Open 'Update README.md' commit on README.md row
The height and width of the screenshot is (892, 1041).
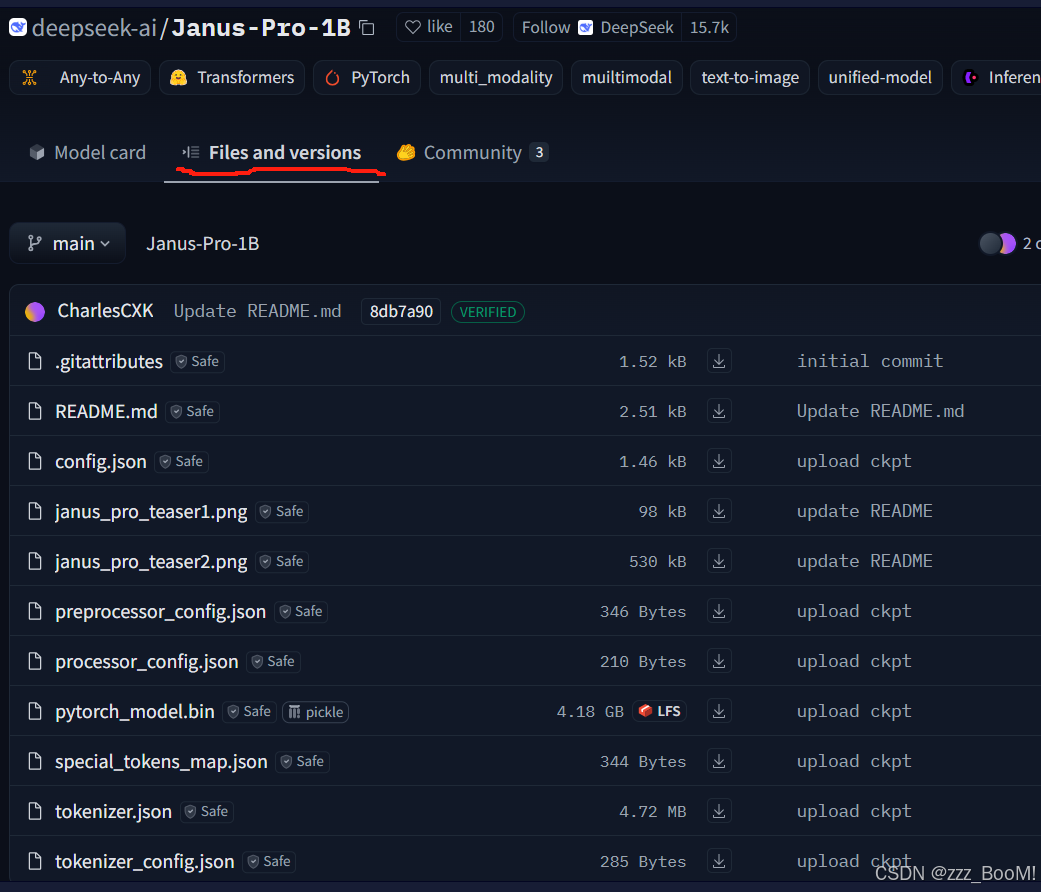tap(880, 411)
